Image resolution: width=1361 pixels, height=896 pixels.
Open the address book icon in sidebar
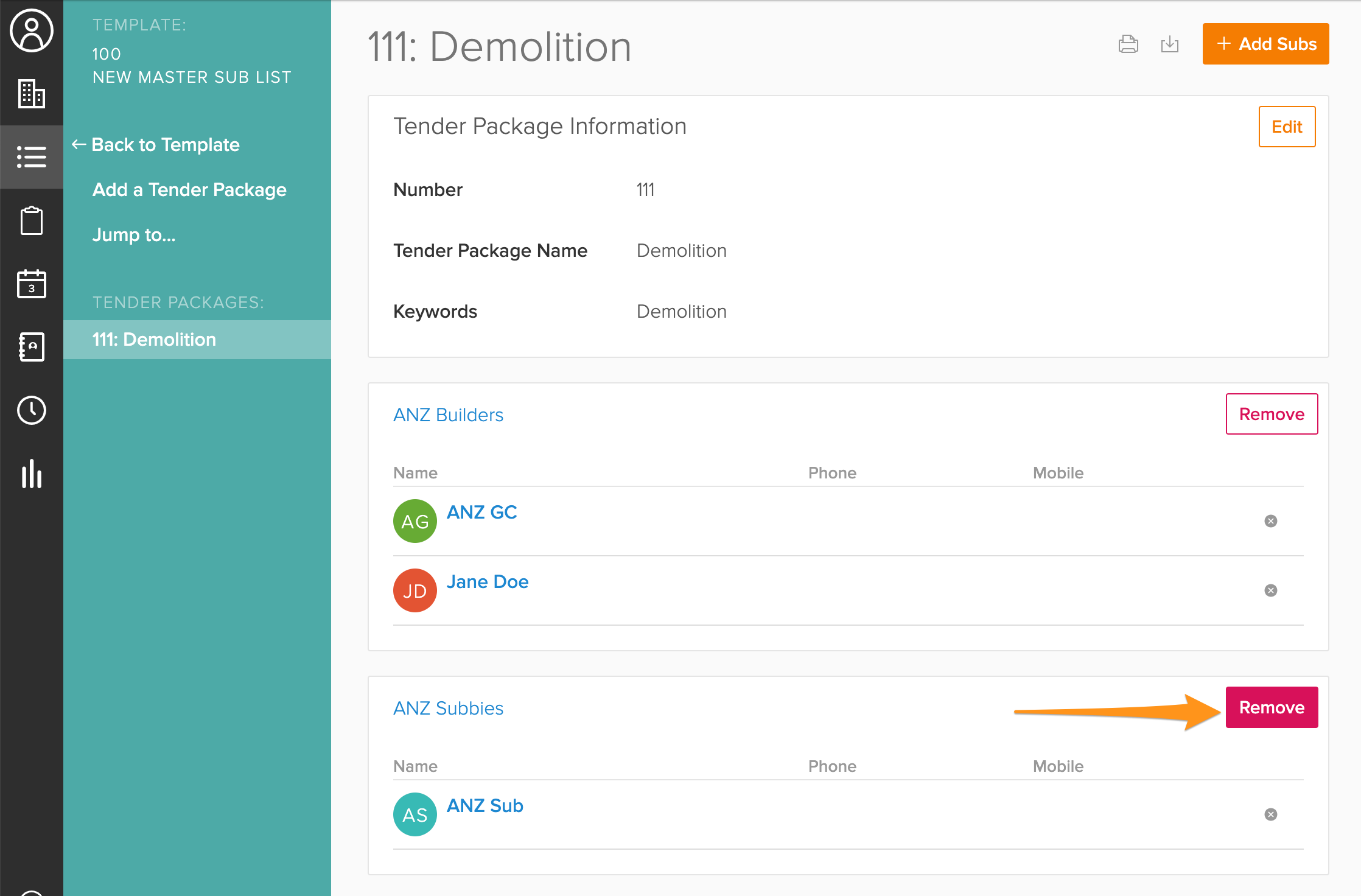tap(31, 347)
